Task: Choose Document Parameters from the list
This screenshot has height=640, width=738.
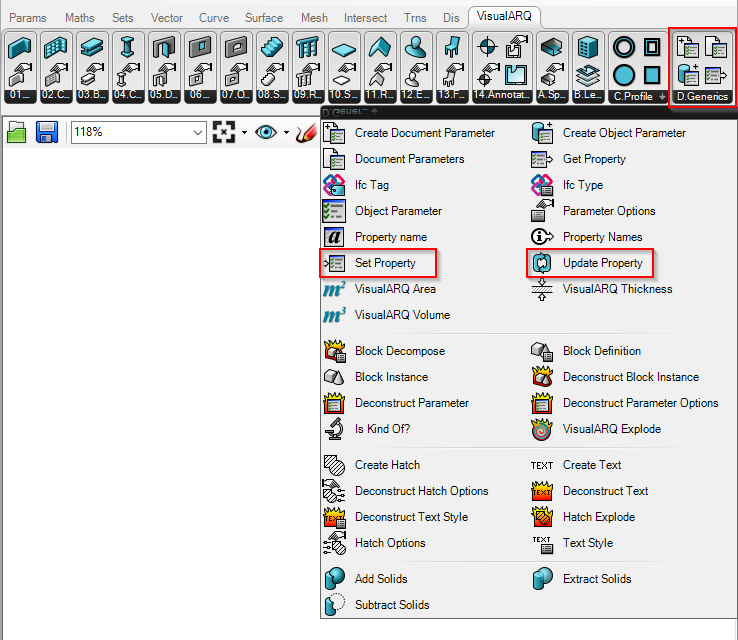Action: tap(394, 159)
